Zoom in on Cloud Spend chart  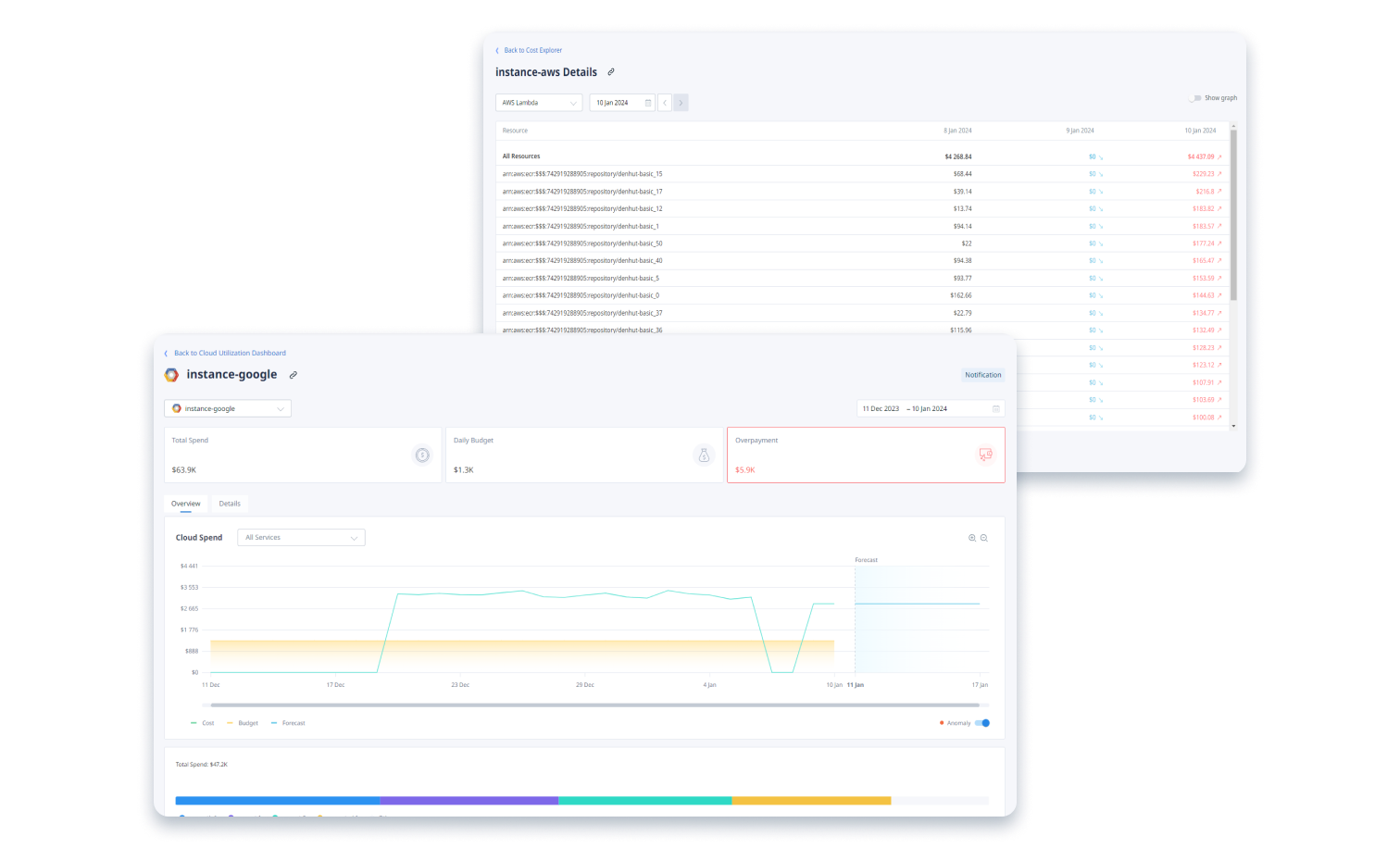tap(972, 538)
